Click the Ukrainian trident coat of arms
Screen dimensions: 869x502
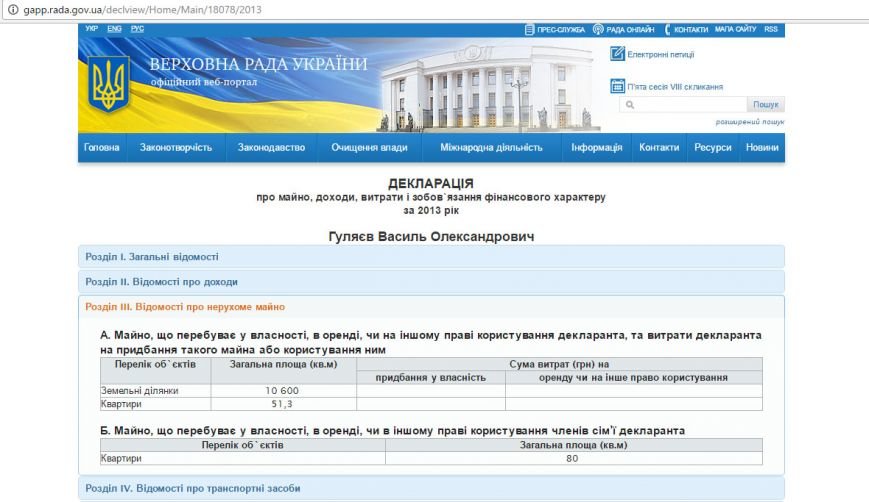[x=109, y=84]
